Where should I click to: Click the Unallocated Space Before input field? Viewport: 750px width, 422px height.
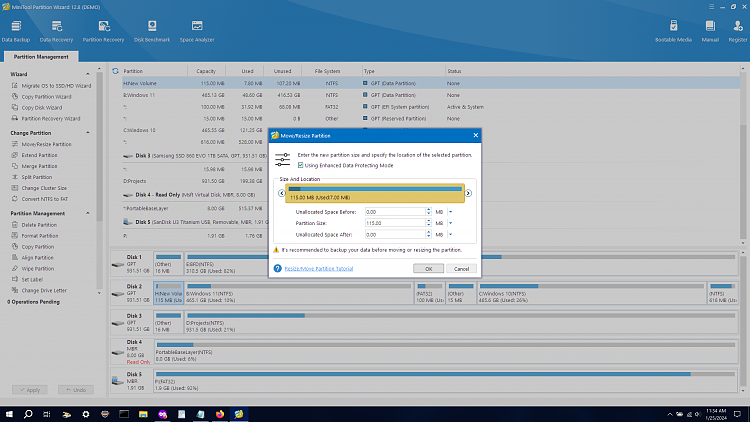395,211
